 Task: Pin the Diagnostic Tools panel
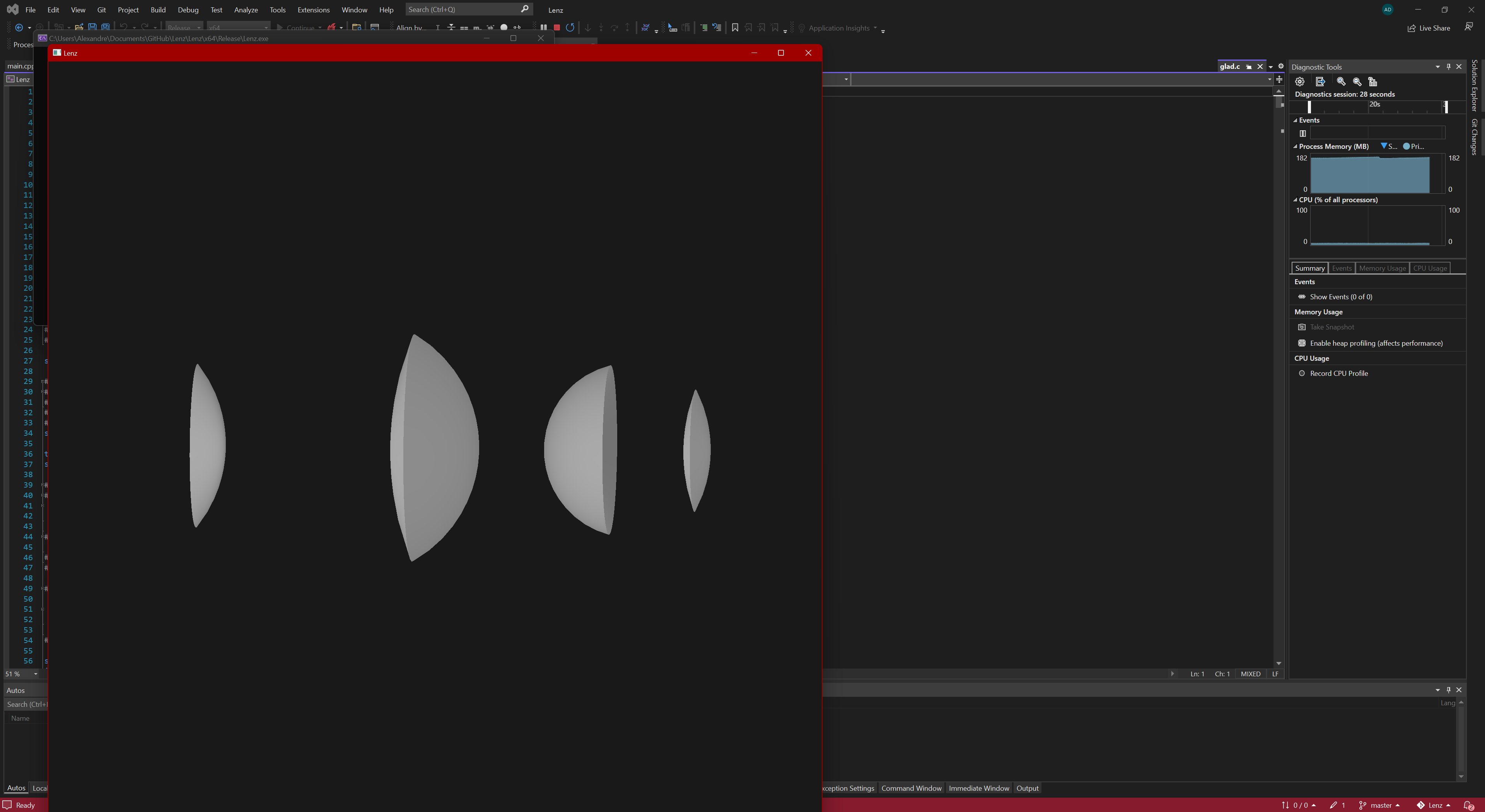pos(1448,67)
